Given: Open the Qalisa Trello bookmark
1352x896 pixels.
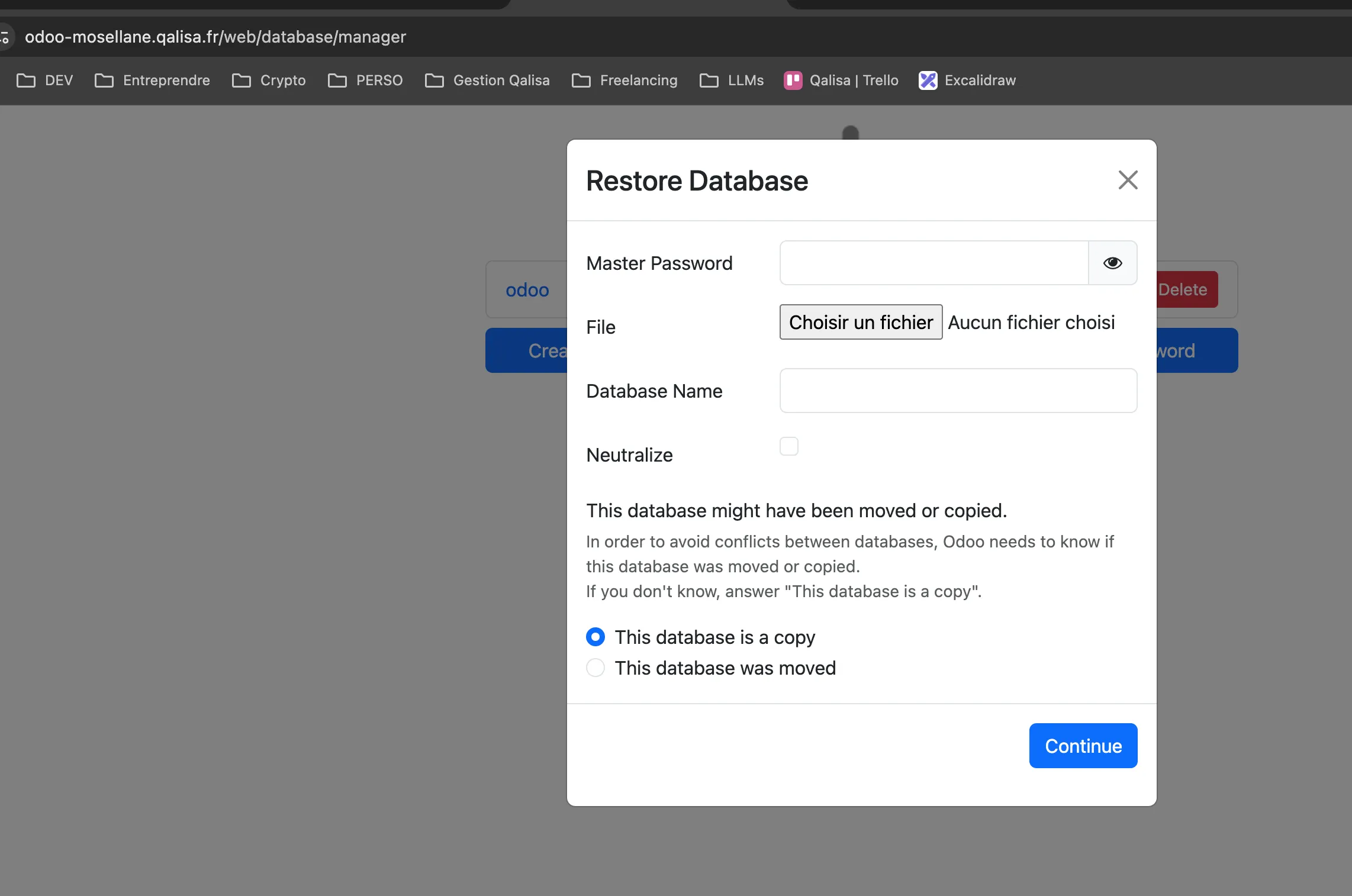Looking at the screenshot, I should click(x=841, y=80).
